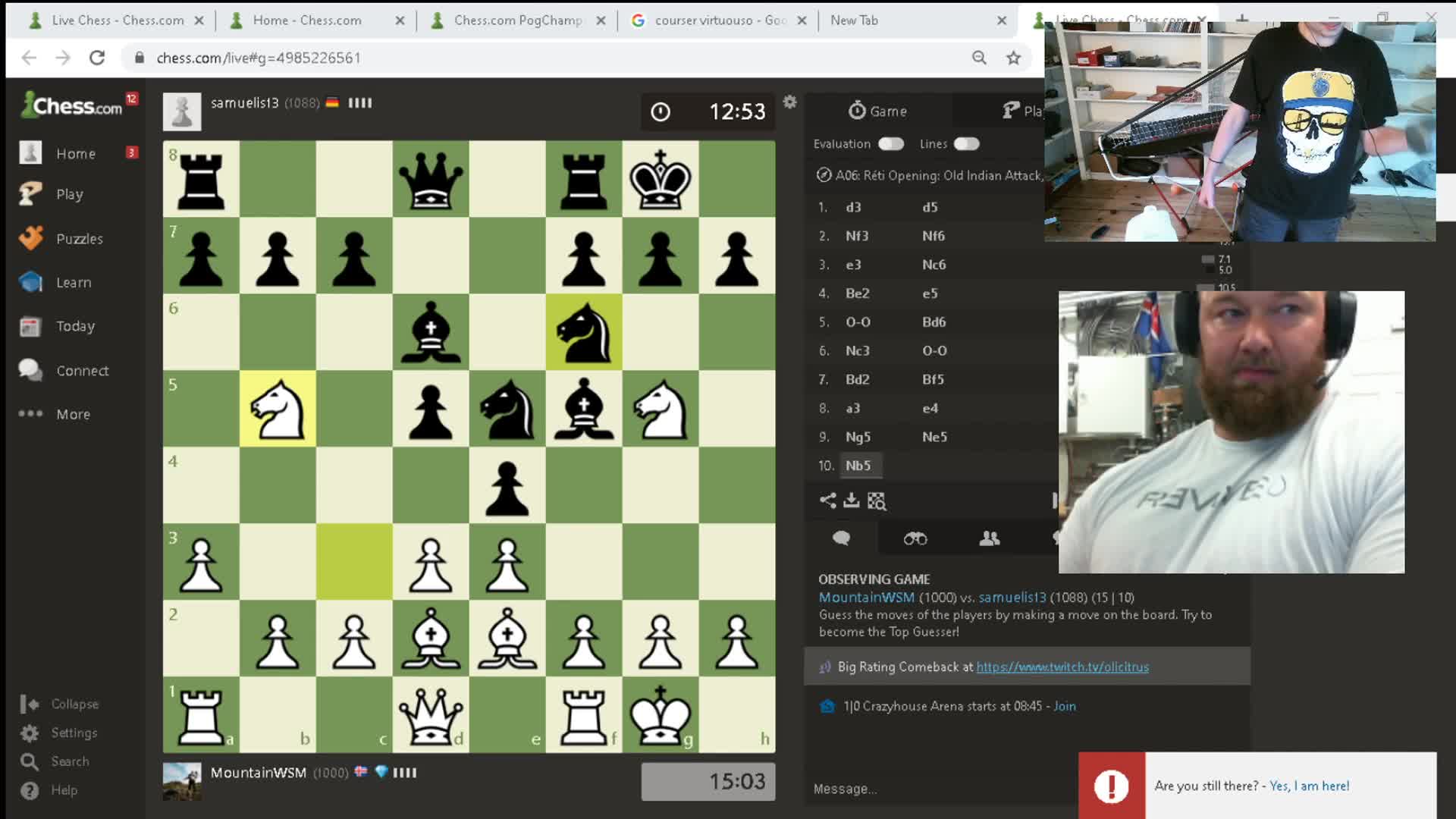Click the white queen on d1
Image resolution: width=1456 pixels, height=819 pixels.
point(431,715)
